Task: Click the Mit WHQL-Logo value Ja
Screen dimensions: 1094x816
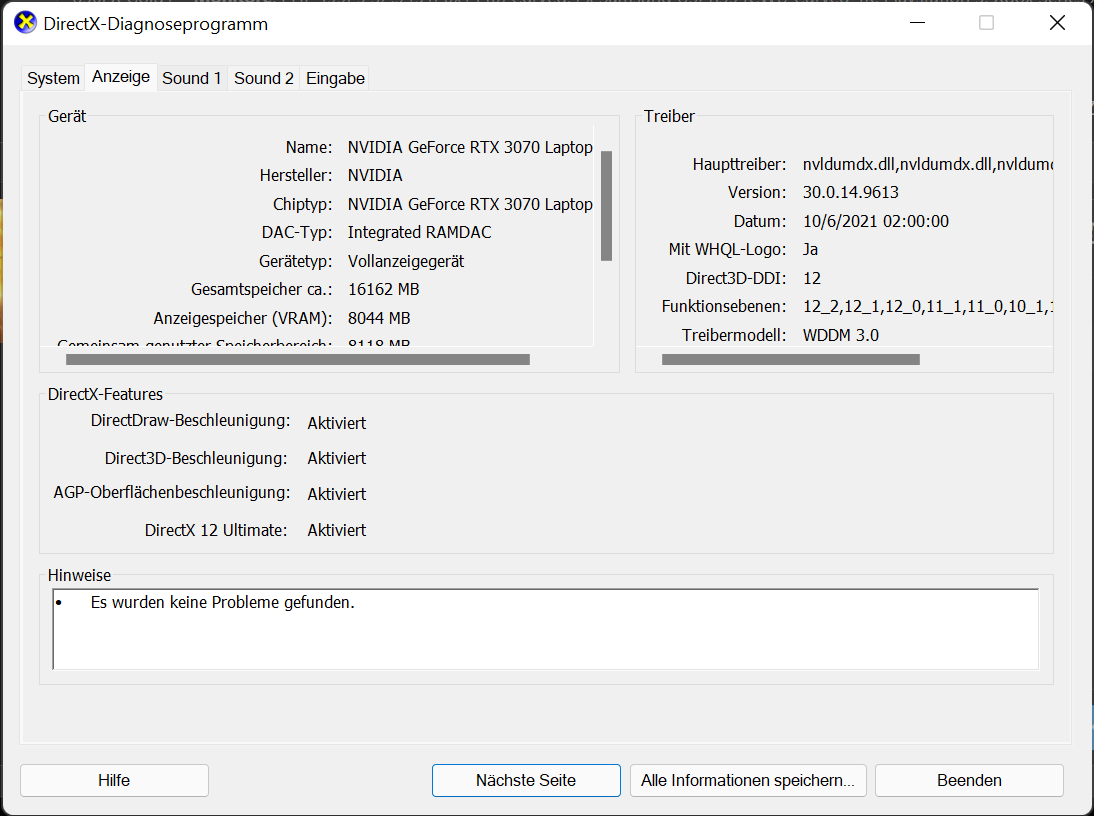Action: coord(810,250)
